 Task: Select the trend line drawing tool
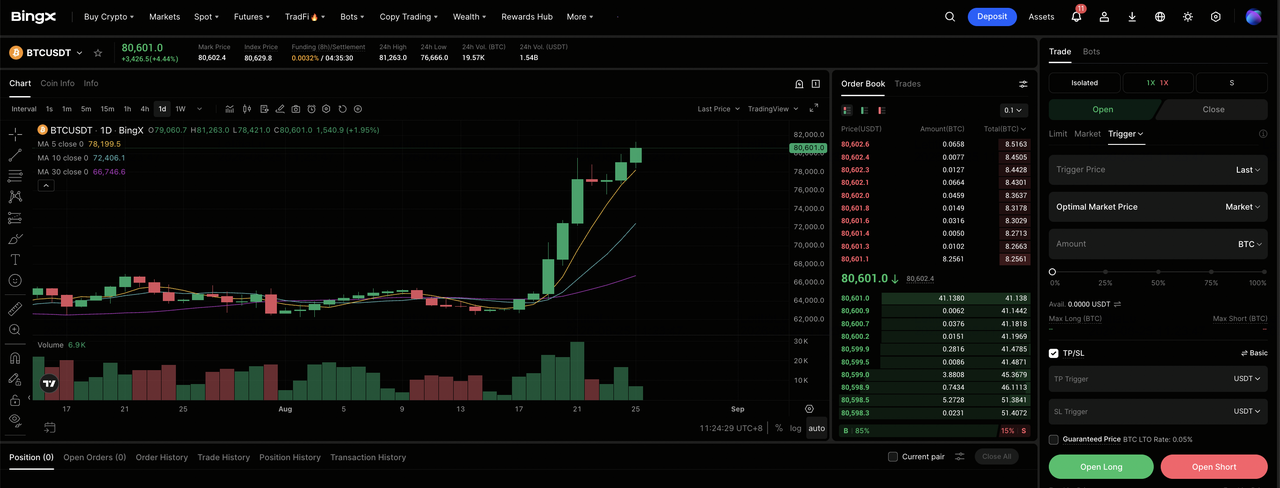click(x=15, y=155)
